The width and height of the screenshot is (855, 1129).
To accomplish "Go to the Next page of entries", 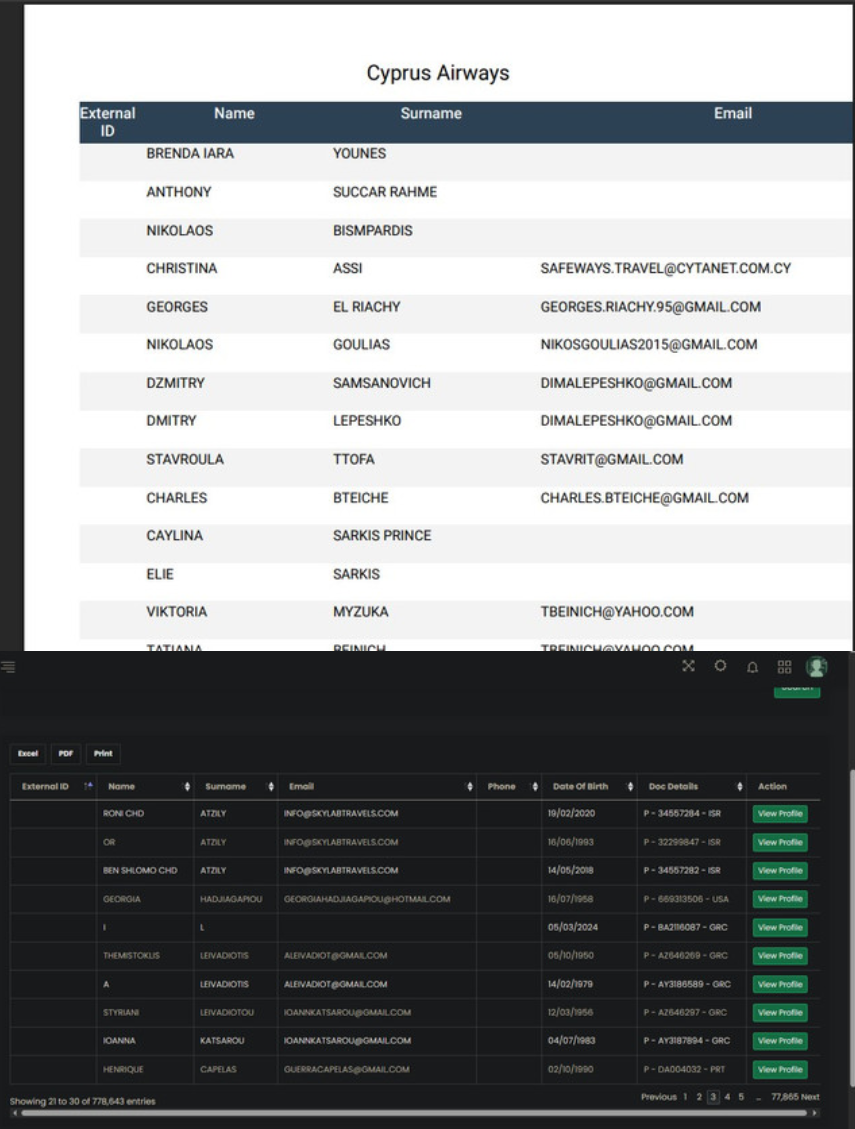I will tap(810, 1097).
